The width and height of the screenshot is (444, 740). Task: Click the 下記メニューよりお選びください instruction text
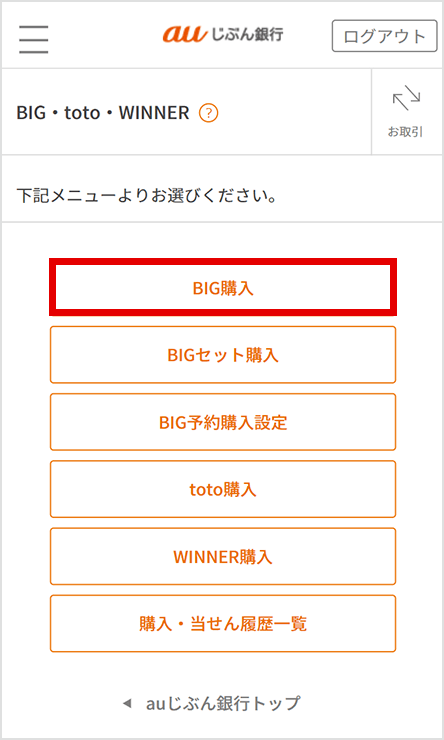click(146, 195)
